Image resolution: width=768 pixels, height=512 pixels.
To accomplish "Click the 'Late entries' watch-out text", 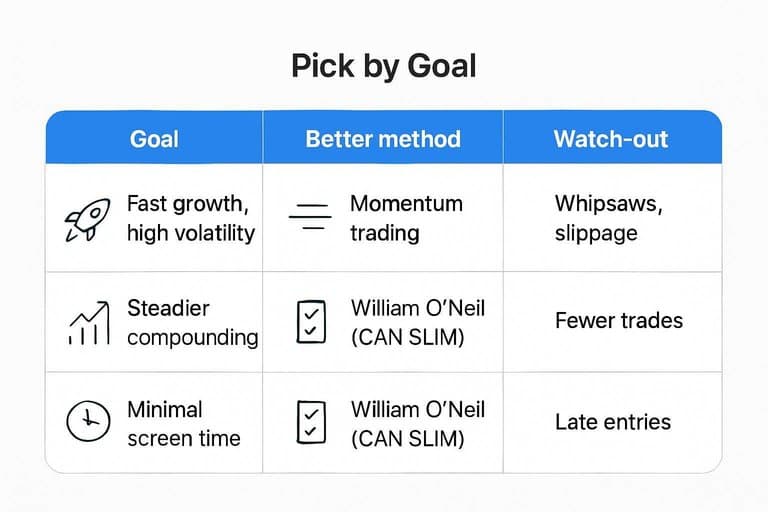I will pyautogui.click(x=614, y=423).
